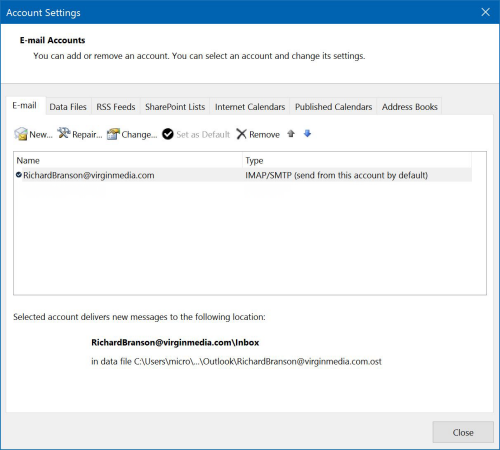Select the RichardBranson@virginmedia.com account row

click(x=243, y=175)
